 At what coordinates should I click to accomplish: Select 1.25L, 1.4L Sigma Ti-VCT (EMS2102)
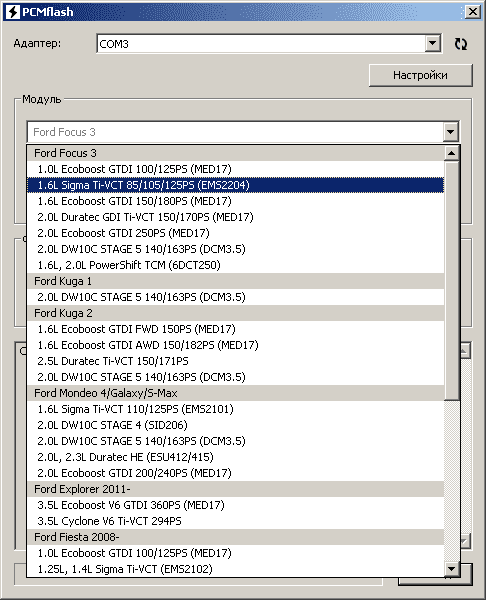tap(235, 569)
